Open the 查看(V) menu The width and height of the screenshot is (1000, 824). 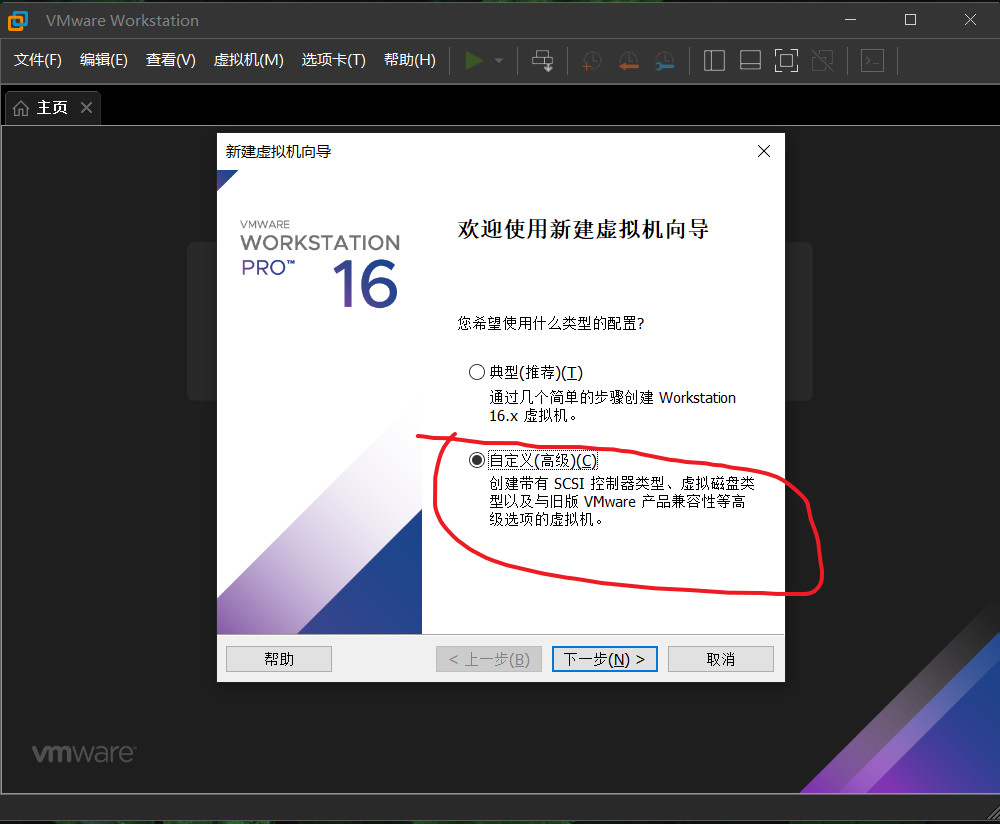point(170,60)
